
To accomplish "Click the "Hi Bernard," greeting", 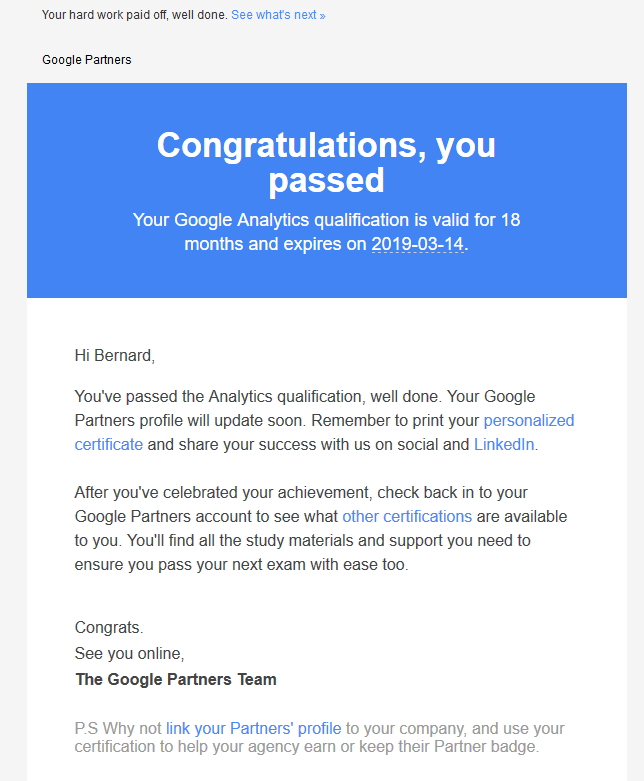I will click(x=115, y=356).
